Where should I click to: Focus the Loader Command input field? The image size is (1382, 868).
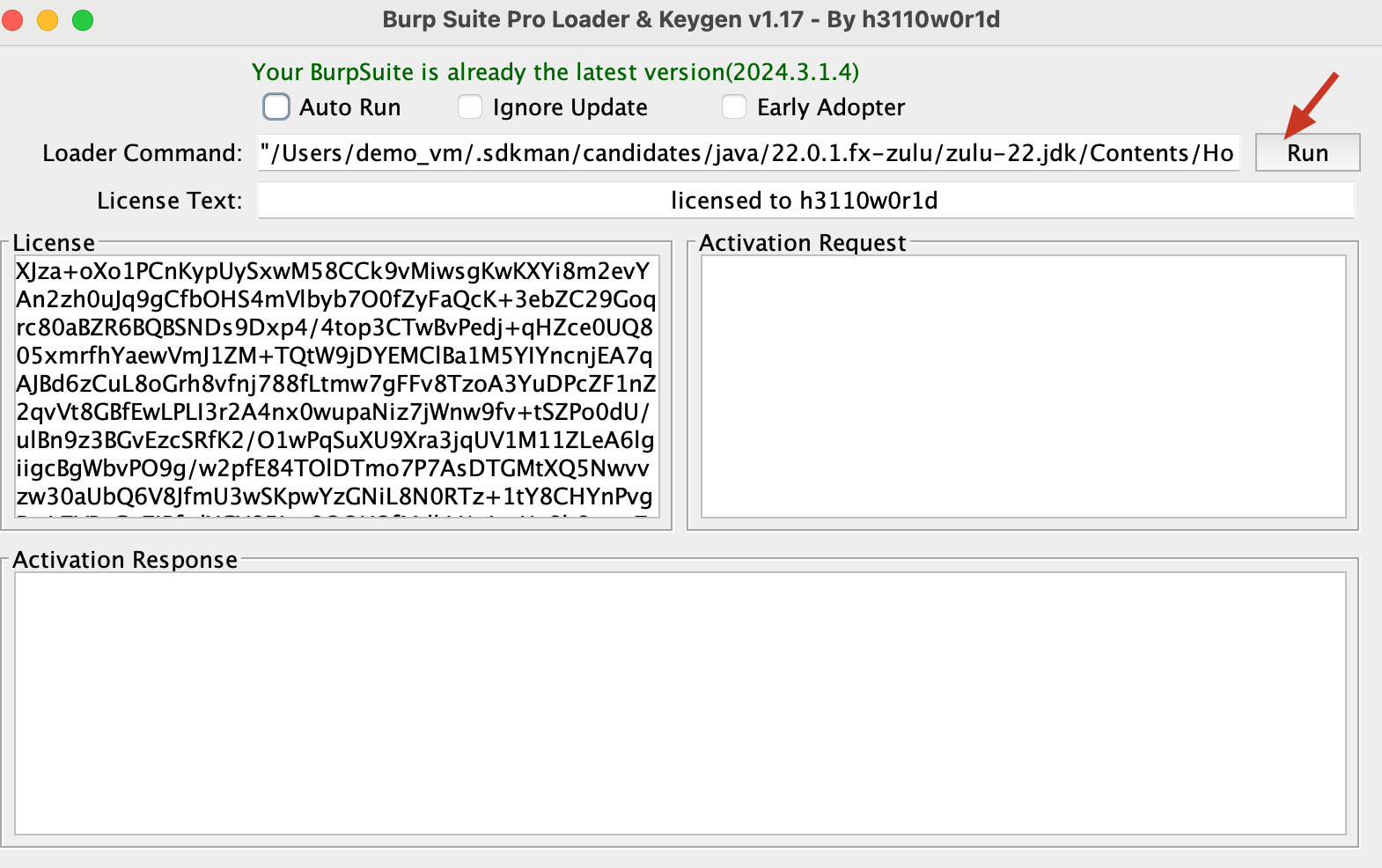pyautogui.click(x=748, y=153)
